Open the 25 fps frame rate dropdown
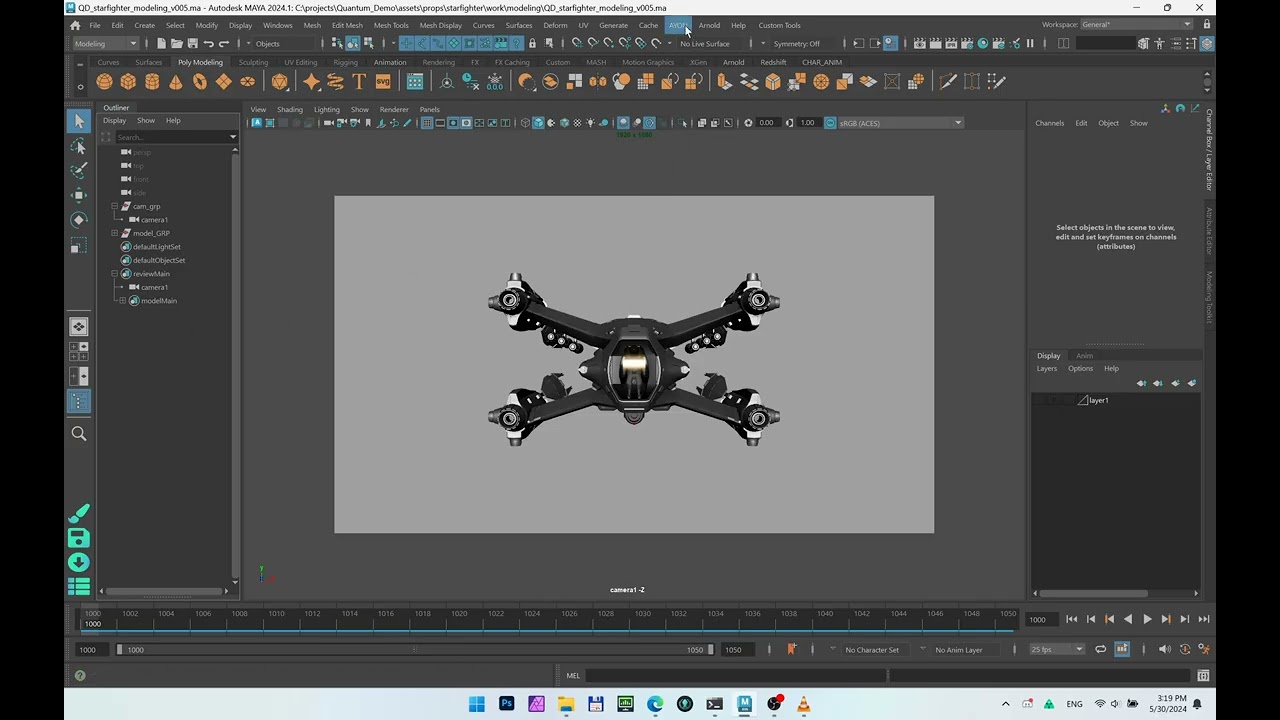The height and width of the screenshot is (720, 1280). pyautogui.click(x=1056, y=649)
